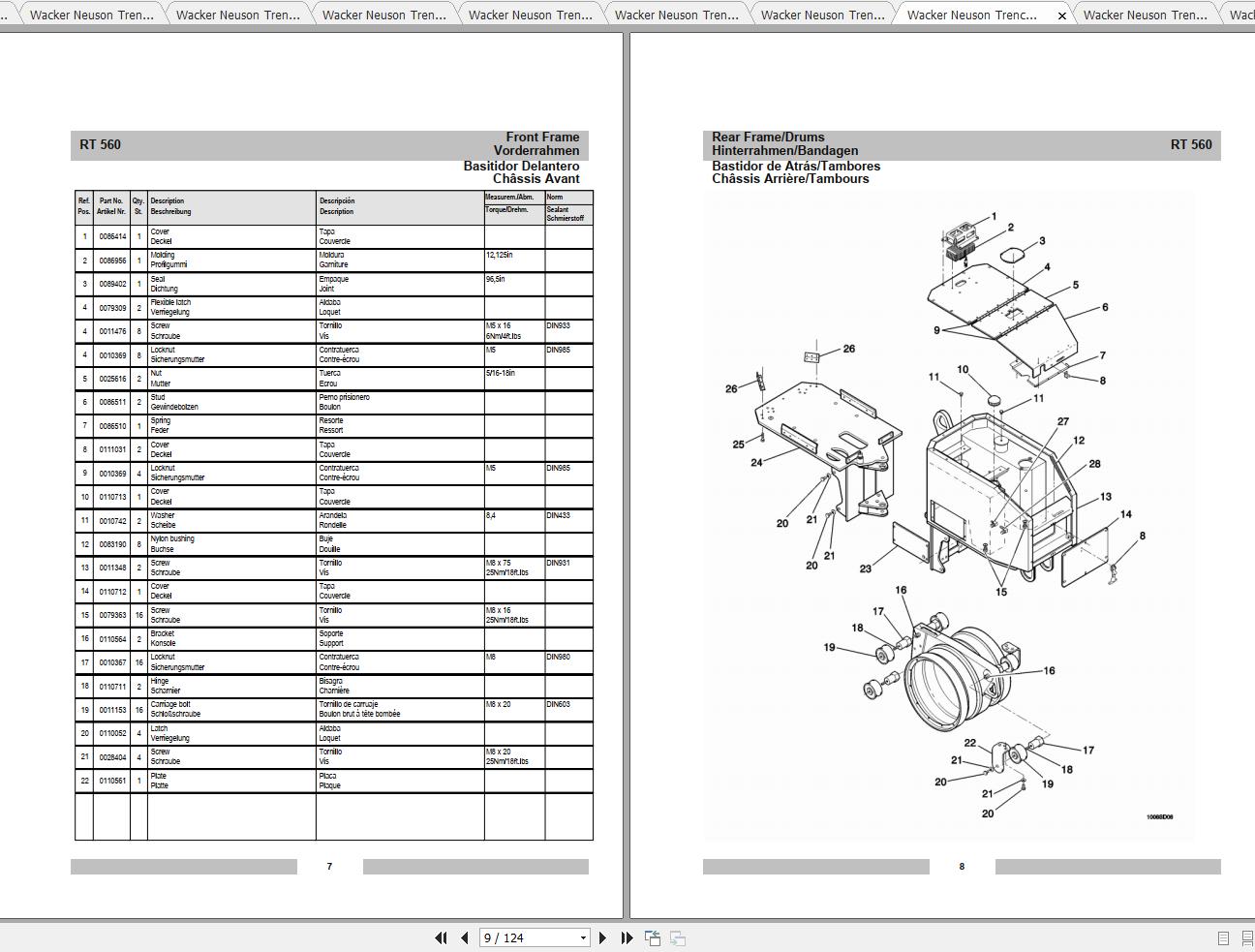Go forward to the next view
Viewport: 1255px width, 952px height.
[679, 937]
